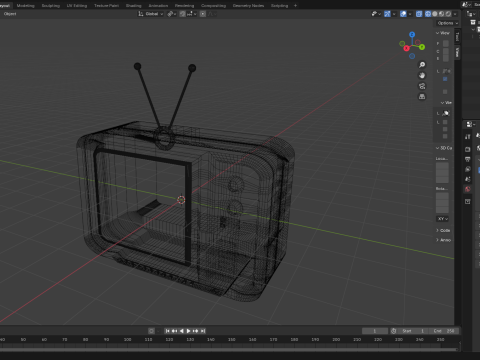Image resolution: width=480 pixels, height=360 pixels.
Task: Toggle show overlays button
Action: [403, 14]
